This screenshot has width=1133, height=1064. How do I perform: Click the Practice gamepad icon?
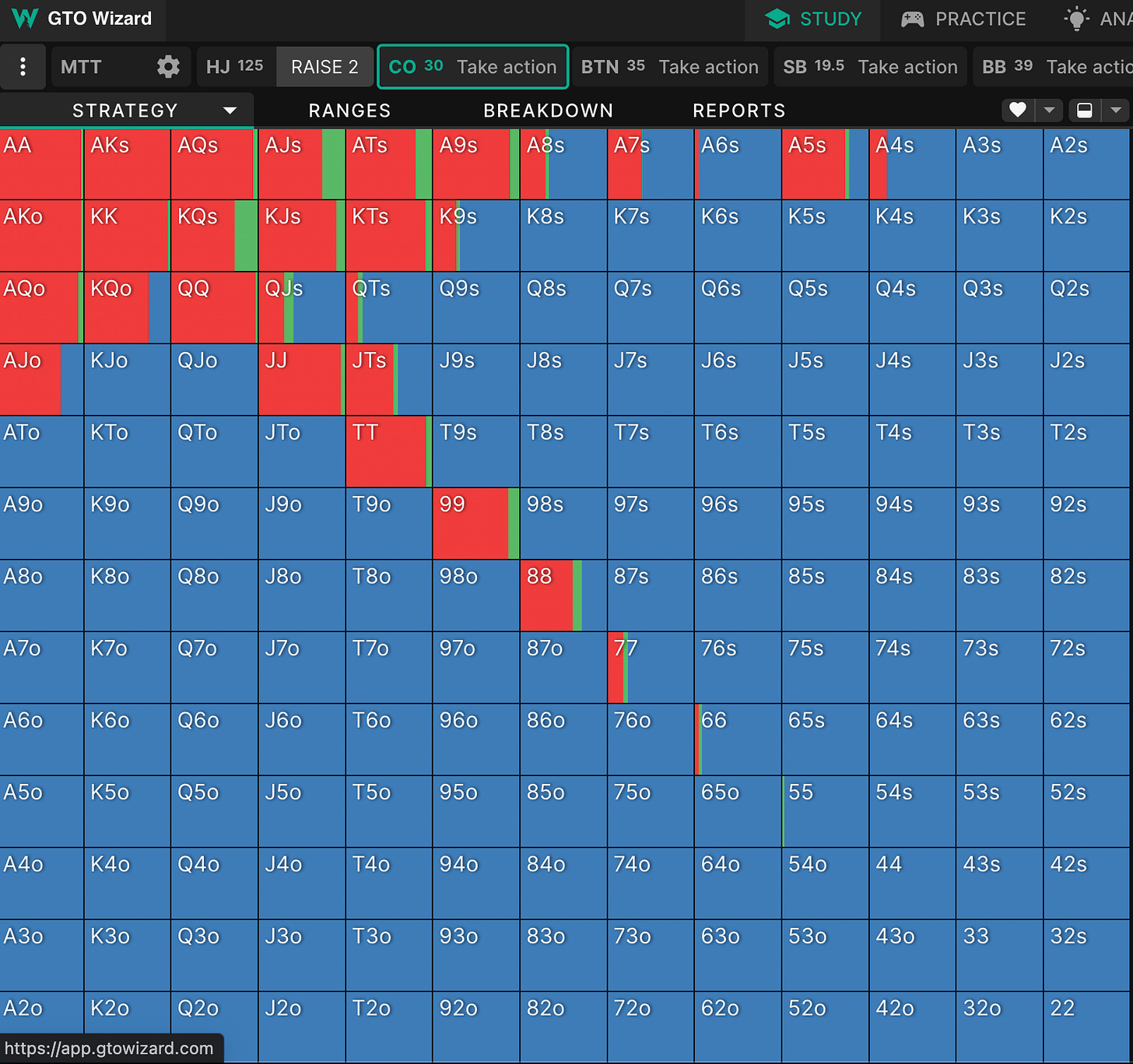tap(912, 19)
